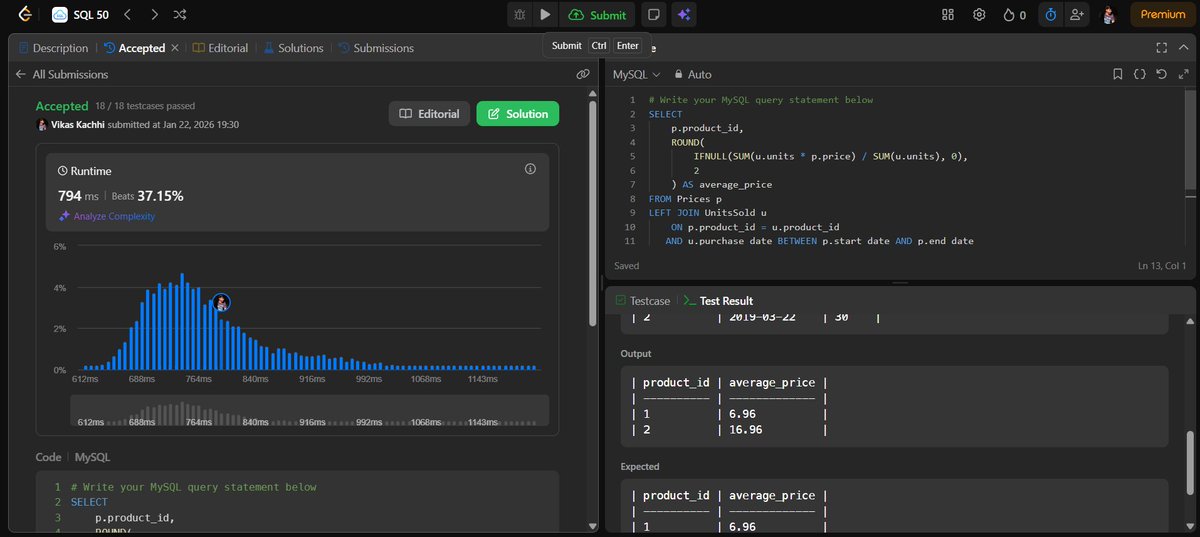Click the Code | MySQL label
This screenshot has height=537, width=1200.
(x=73, y=456)
